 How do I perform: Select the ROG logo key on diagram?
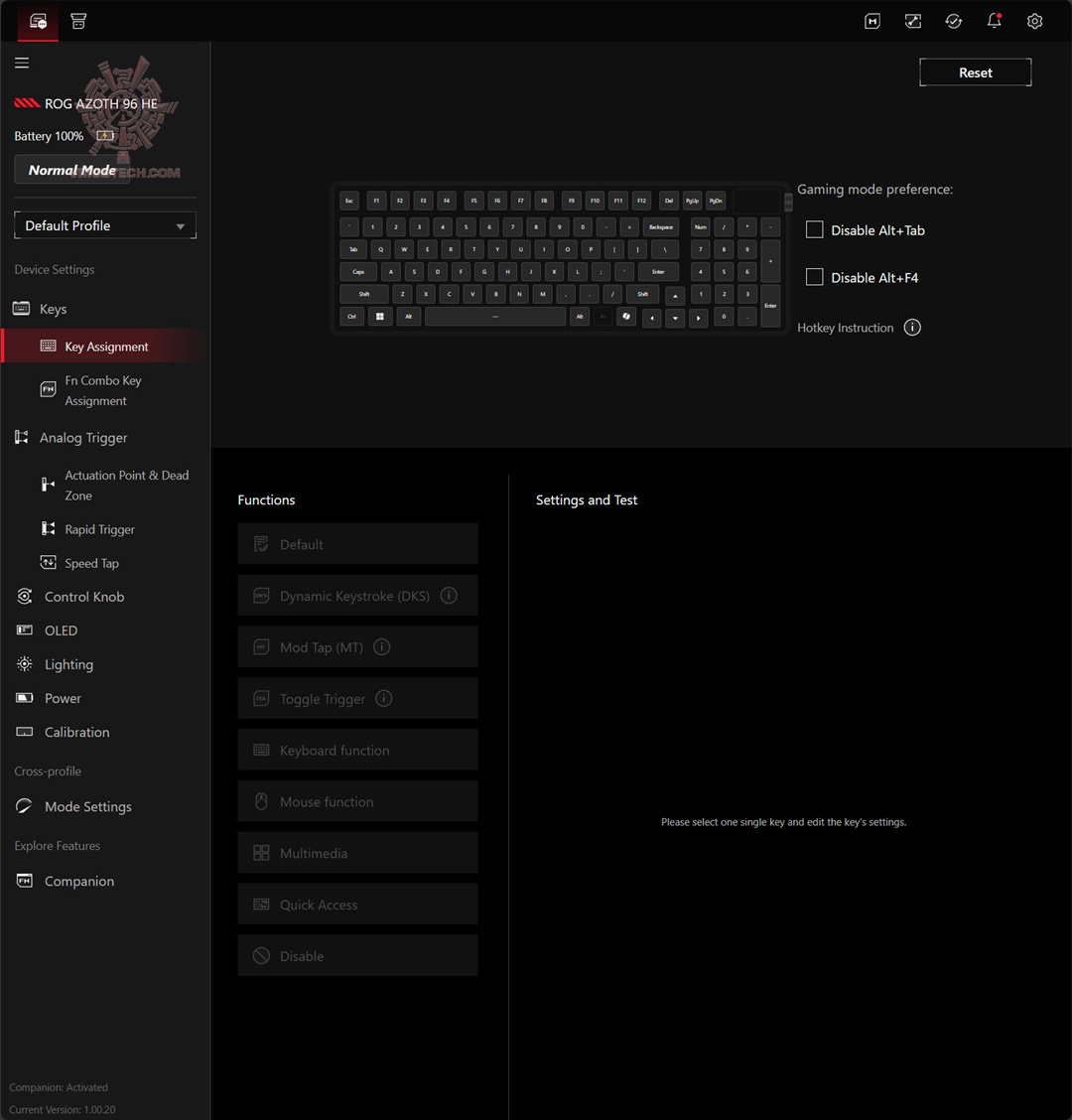(x=626, y=317)
